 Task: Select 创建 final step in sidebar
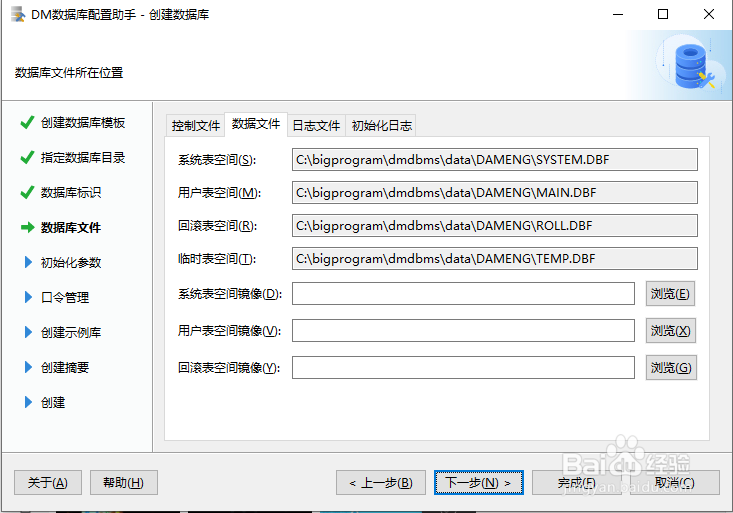pyautogui.click(x=53, y=402)
